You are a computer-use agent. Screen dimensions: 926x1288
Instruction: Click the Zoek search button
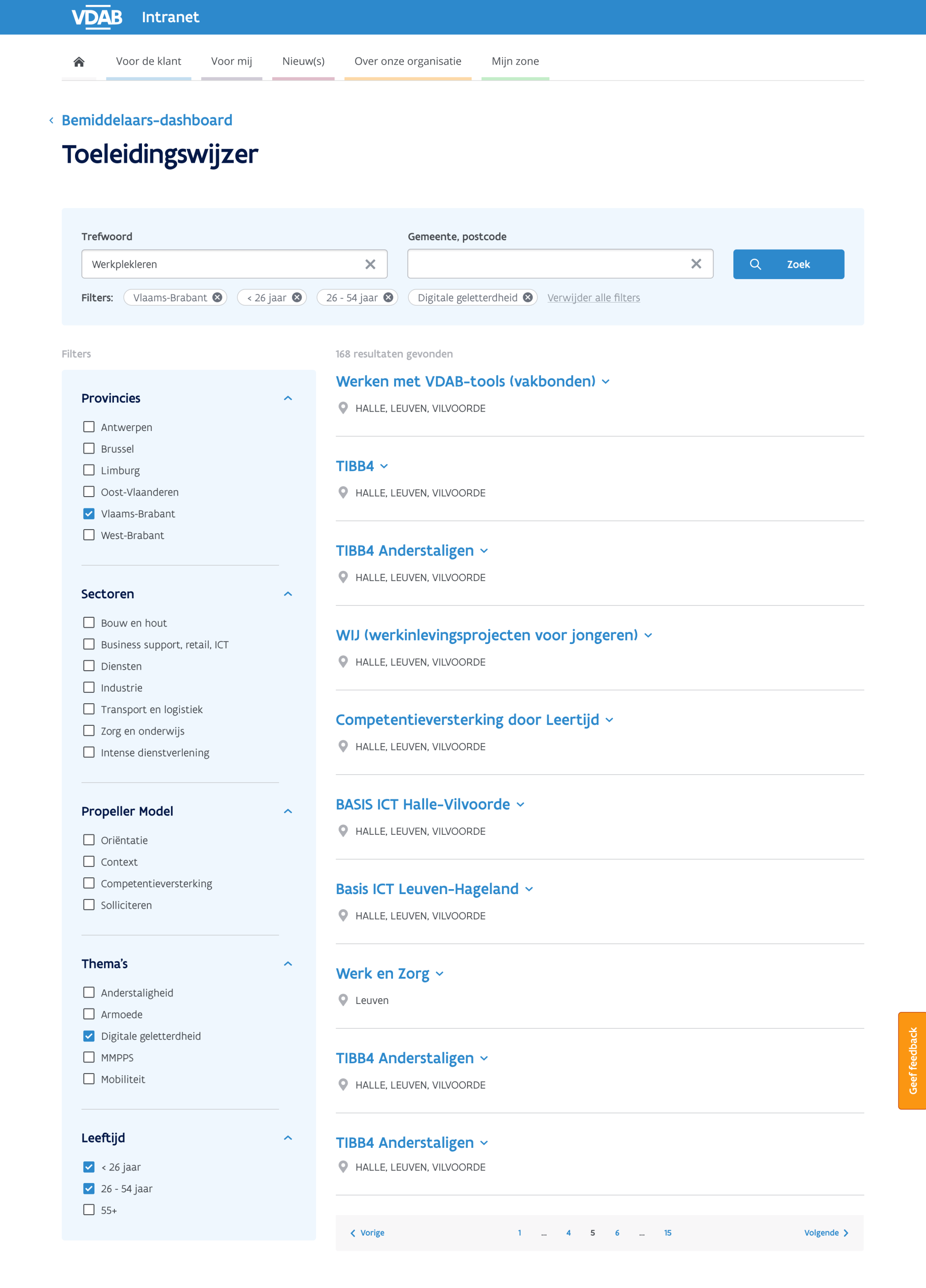click(788, 264)
